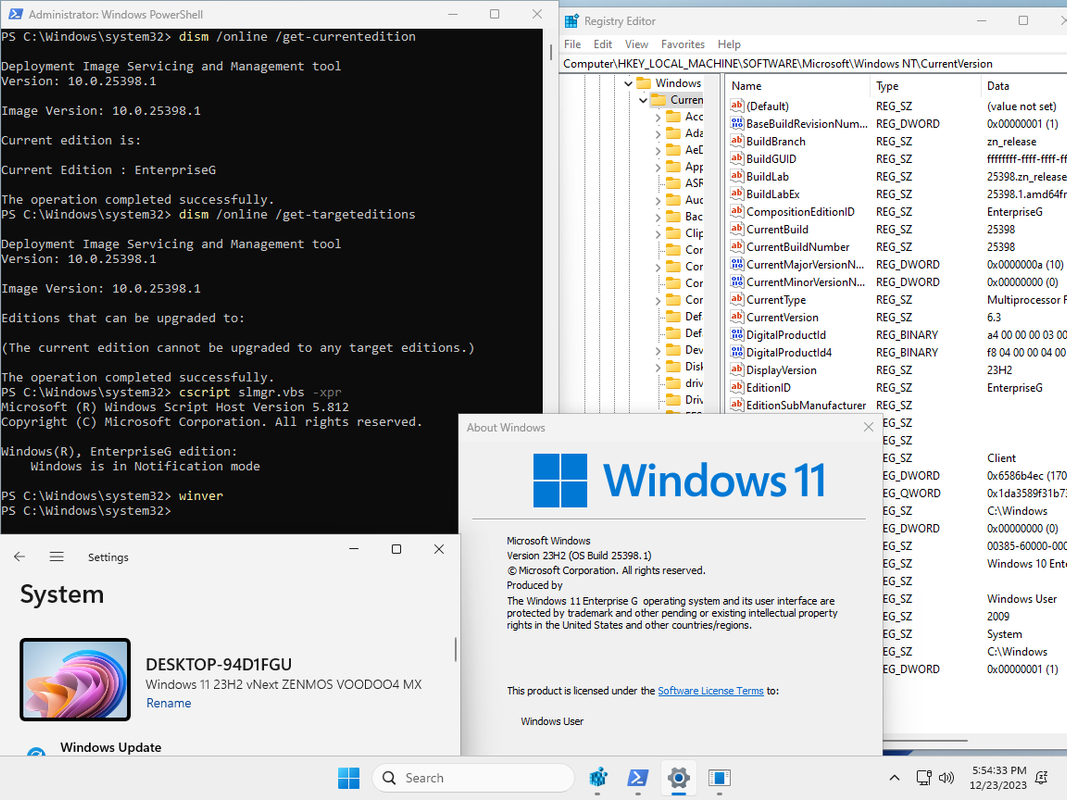Select the DisplayVersion string value icon

click(x=737, y=369)
